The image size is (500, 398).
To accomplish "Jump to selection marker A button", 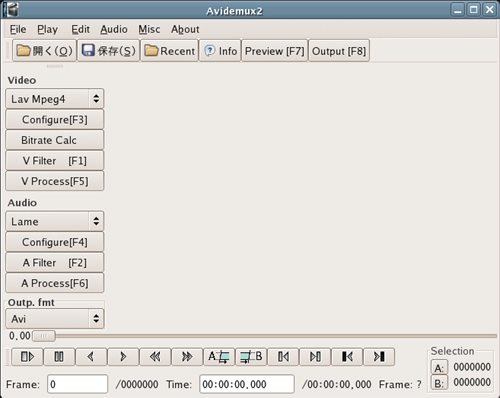I will point(439,368).
